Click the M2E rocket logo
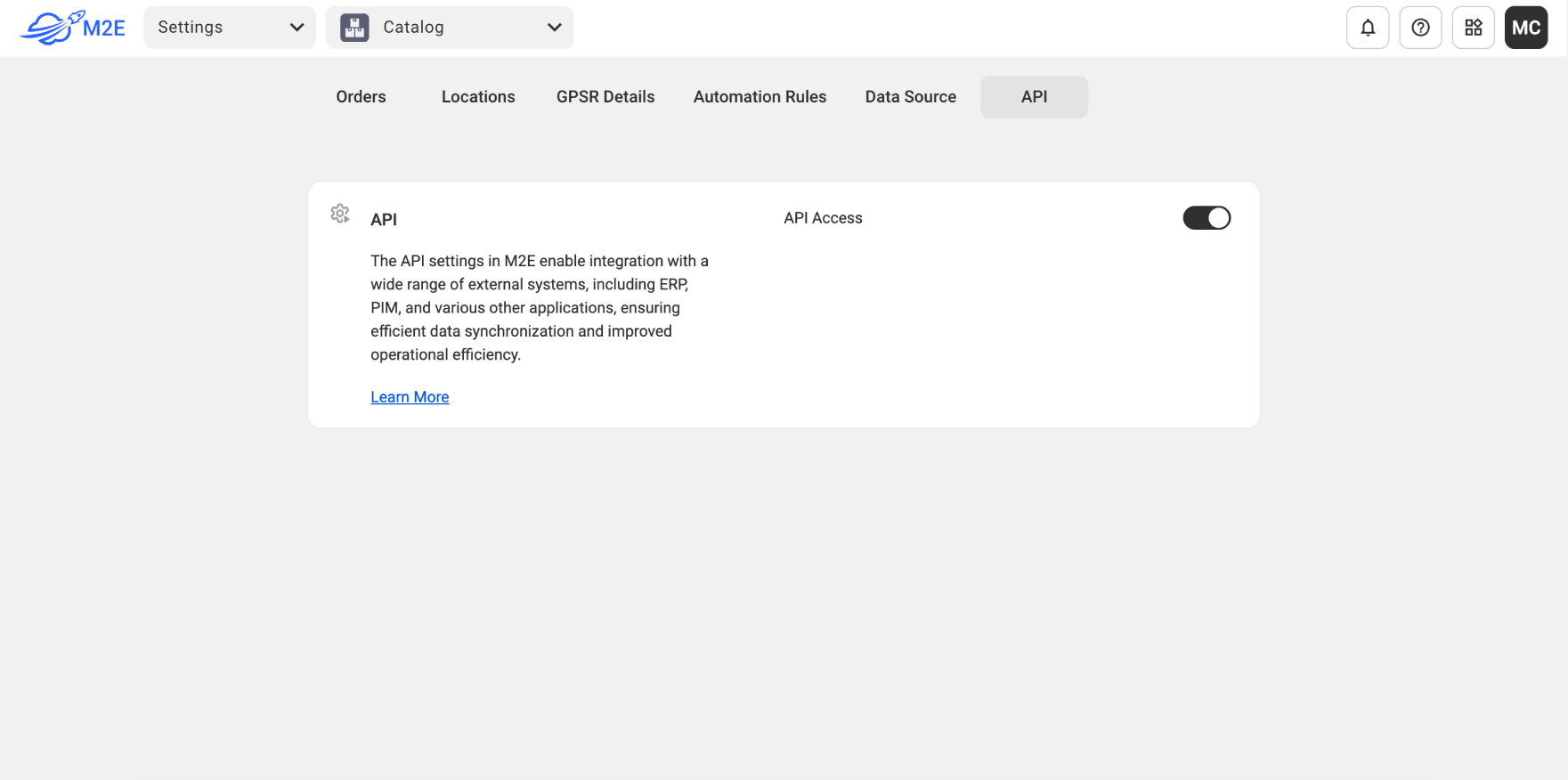1568x780 pixels. tap(72, 28)
